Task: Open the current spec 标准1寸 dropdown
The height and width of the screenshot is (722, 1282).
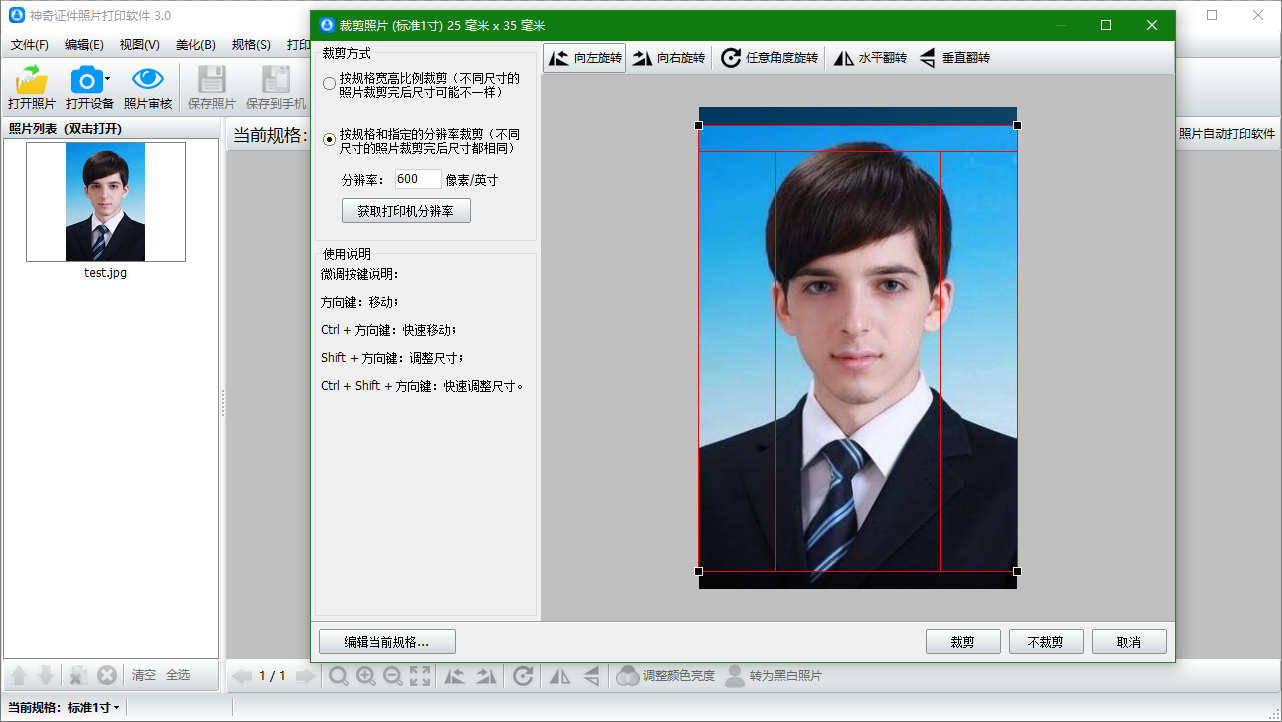Action: tap(93, 707)
